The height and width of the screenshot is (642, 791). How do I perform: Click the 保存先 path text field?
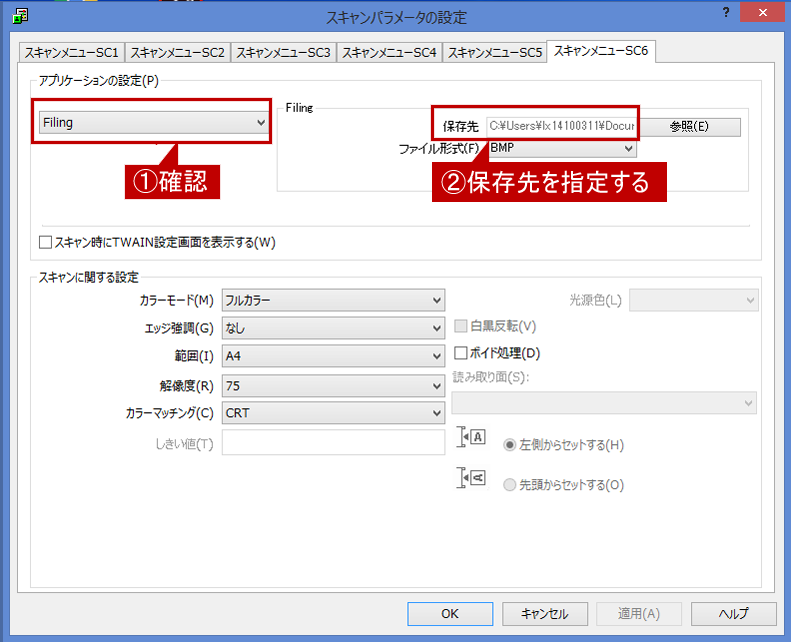[x=561, y=126]
